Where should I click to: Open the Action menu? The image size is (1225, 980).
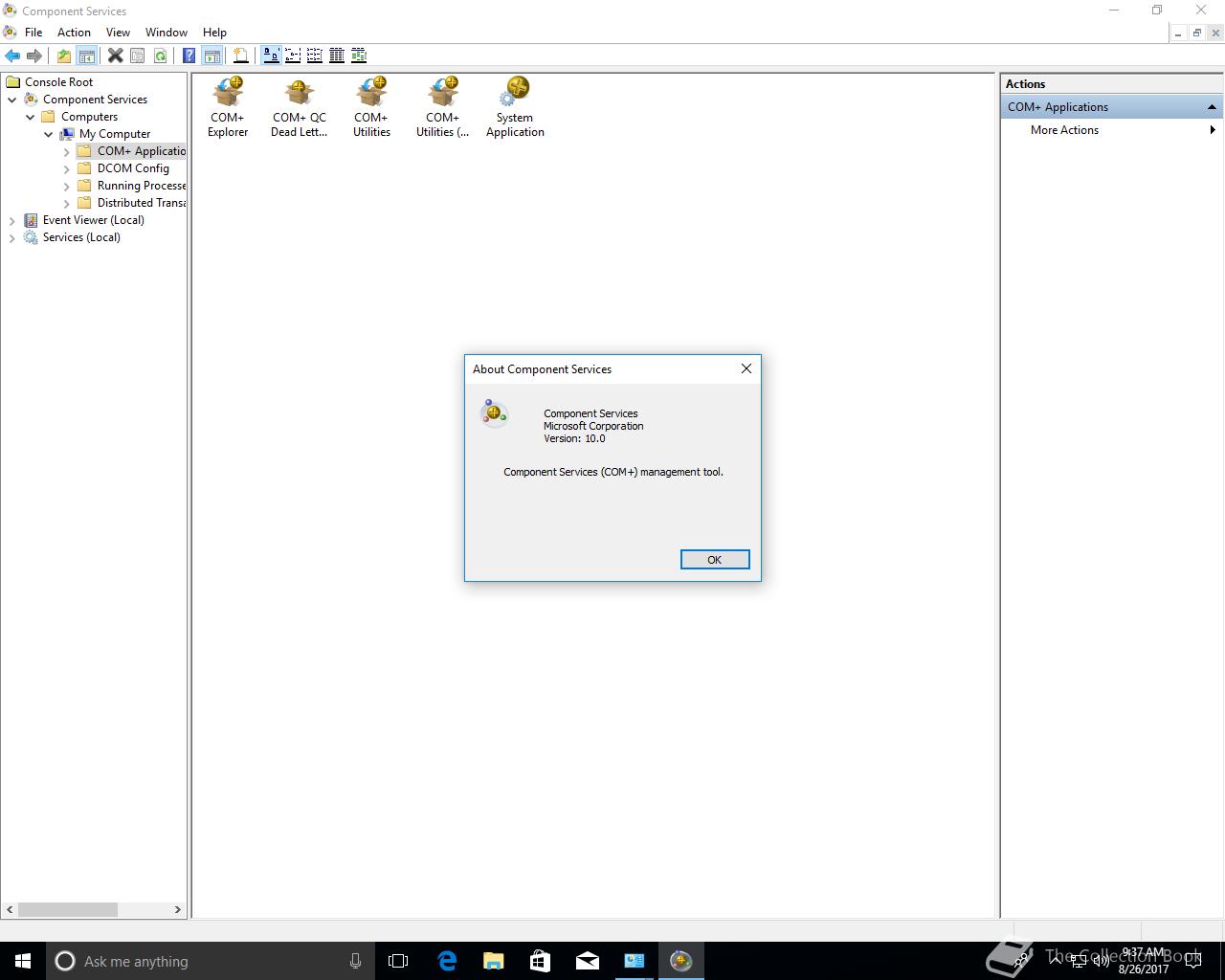pyautogui.click(x=74, y=32)
